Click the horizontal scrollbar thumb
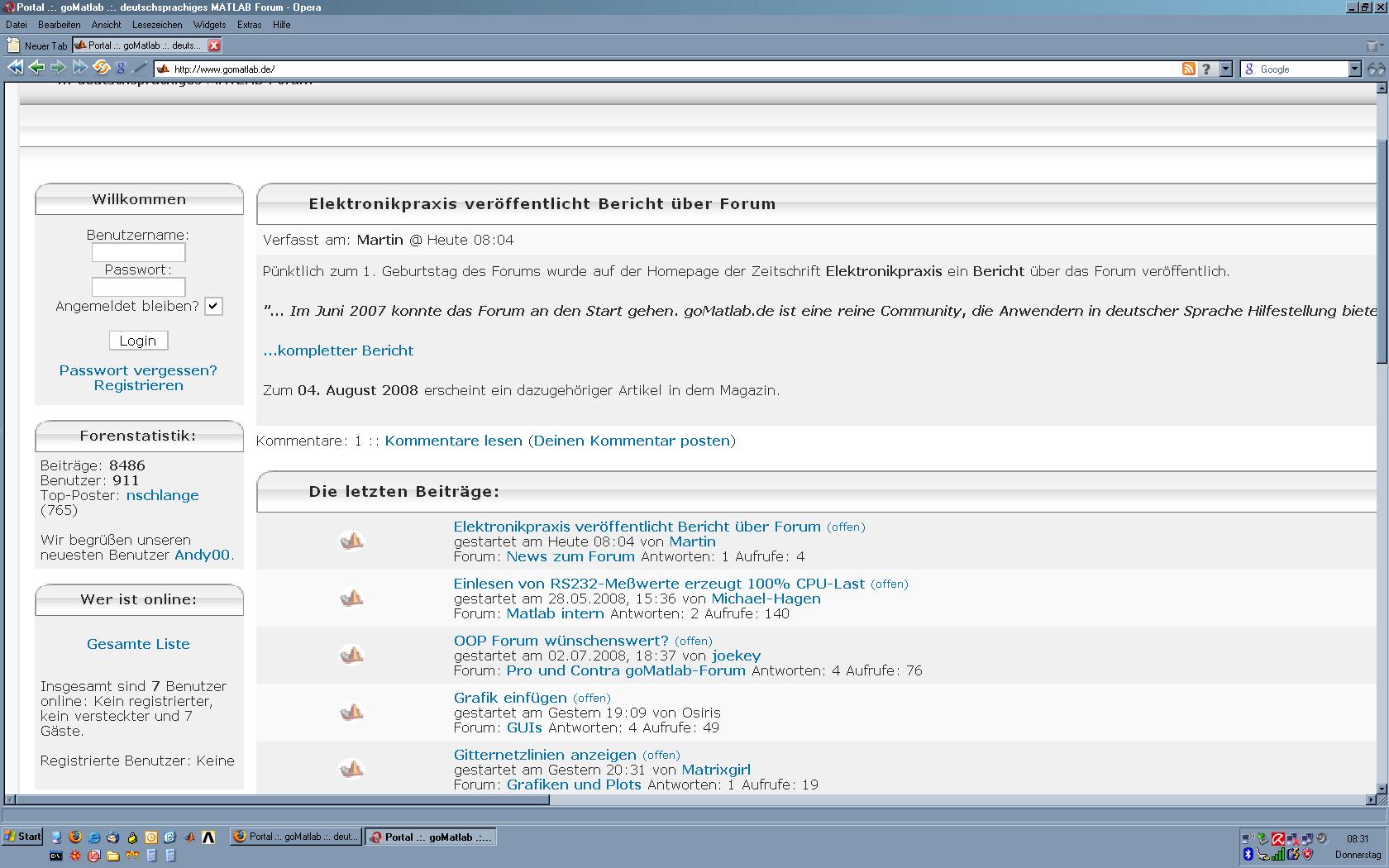The width and height of the screenshot is (1389, 868). click(281, 799)
